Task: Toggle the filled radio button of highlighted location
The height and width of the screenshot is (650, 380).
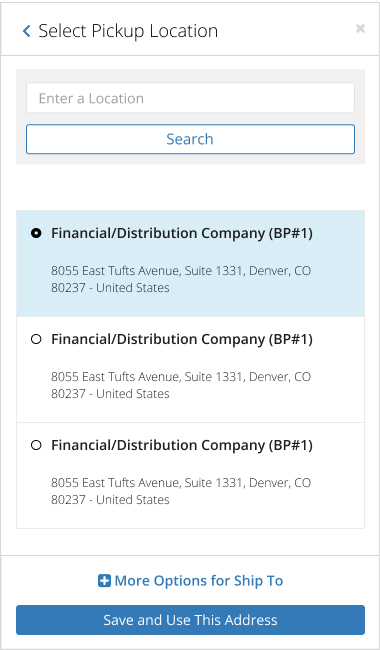Action: pyautogui.click(x=36, y=233)
